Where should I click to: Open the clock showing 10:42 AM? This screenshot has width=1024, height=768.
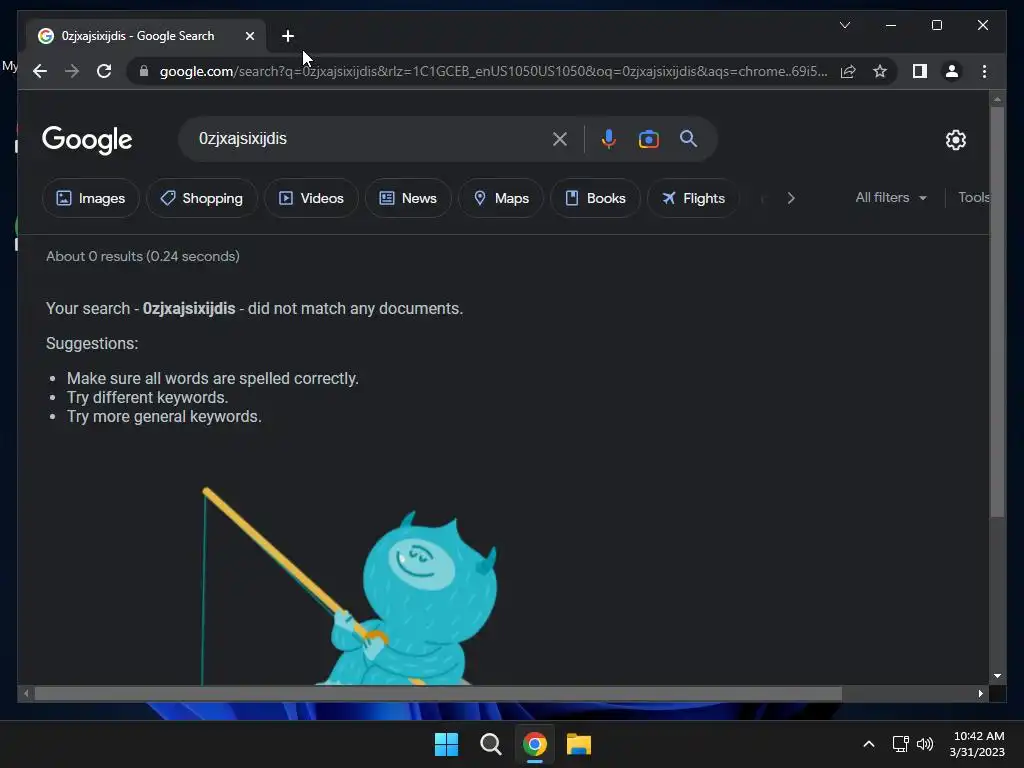pos(977,744)
